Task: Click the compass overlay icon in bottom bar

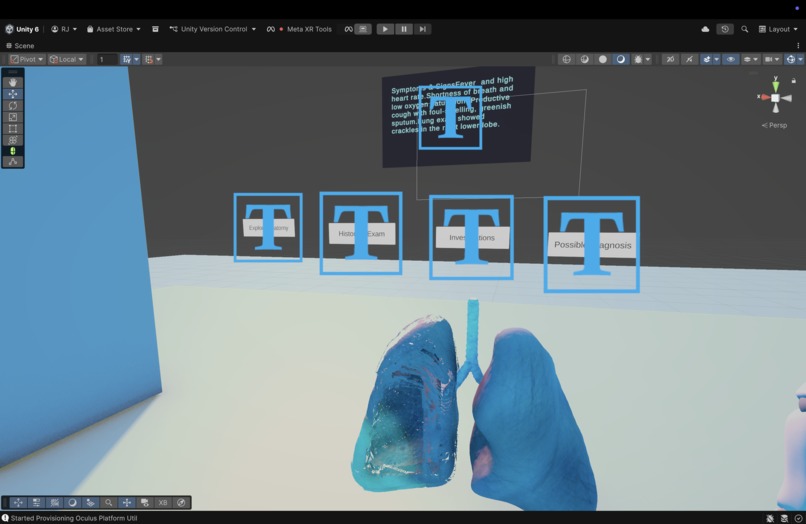Action: (181, 502)
